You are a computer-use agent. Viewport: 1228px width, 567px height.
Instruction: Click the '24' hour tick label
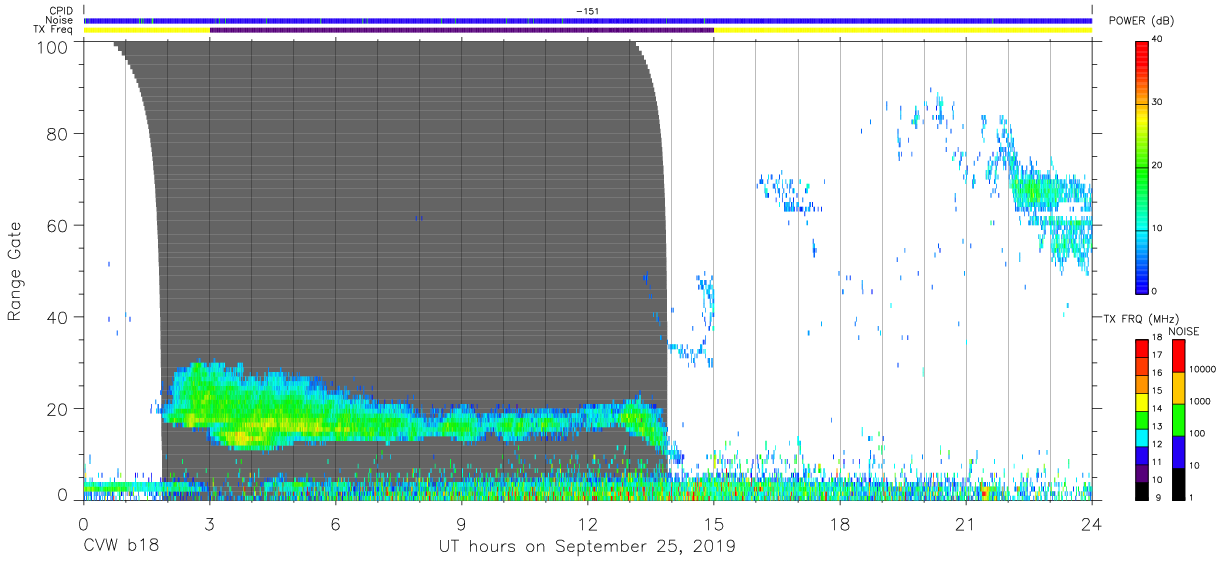1092,523
